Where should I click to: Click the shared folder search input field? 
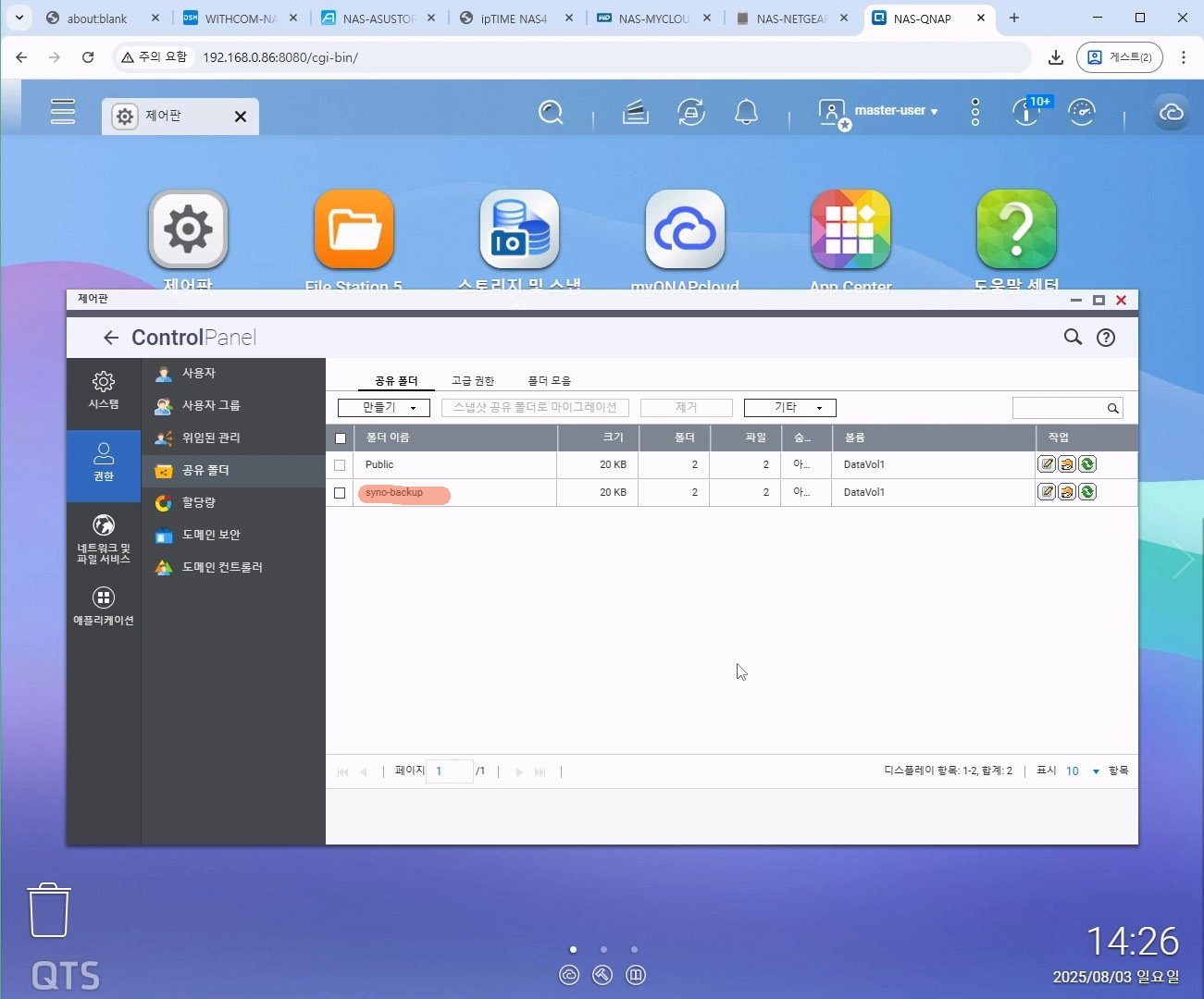(1059, 408)
